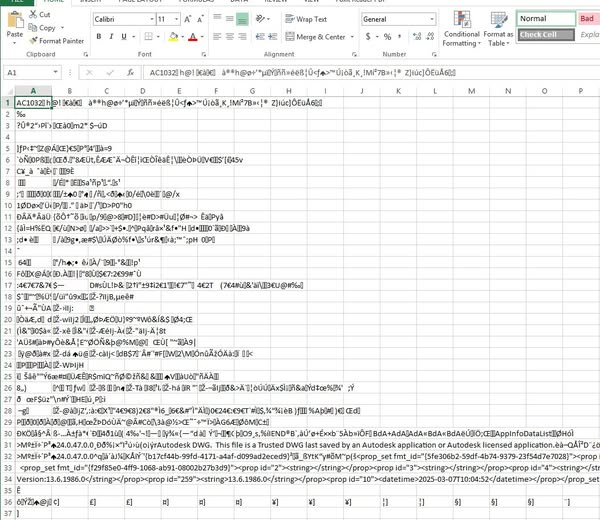Apply the Normal cell style
The width and height of the screenshot is (600, 520).
[x=544, y=19]
